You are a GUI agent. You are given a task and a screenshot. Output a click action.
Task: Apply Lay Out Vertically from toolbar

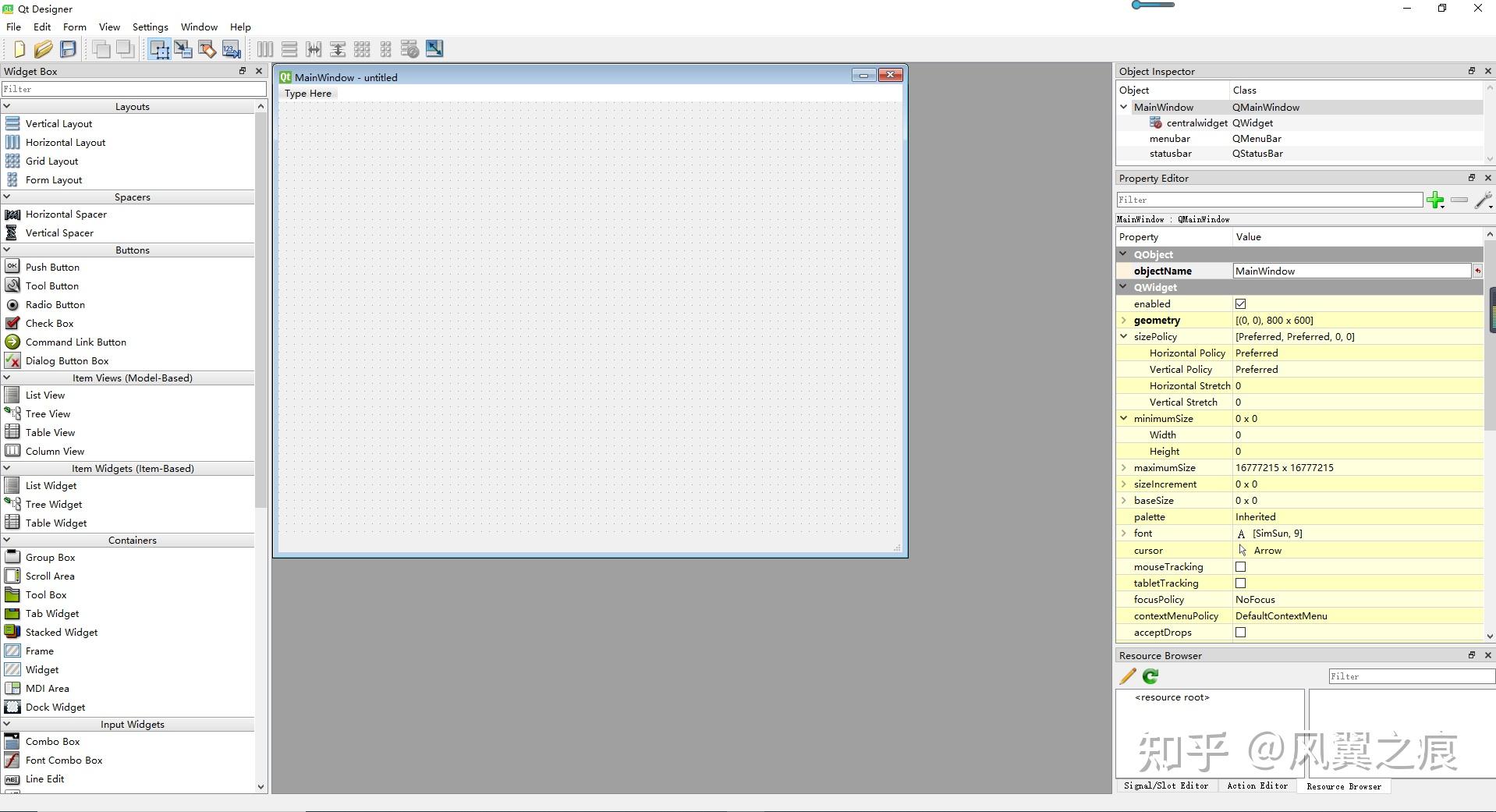[289, 49]
